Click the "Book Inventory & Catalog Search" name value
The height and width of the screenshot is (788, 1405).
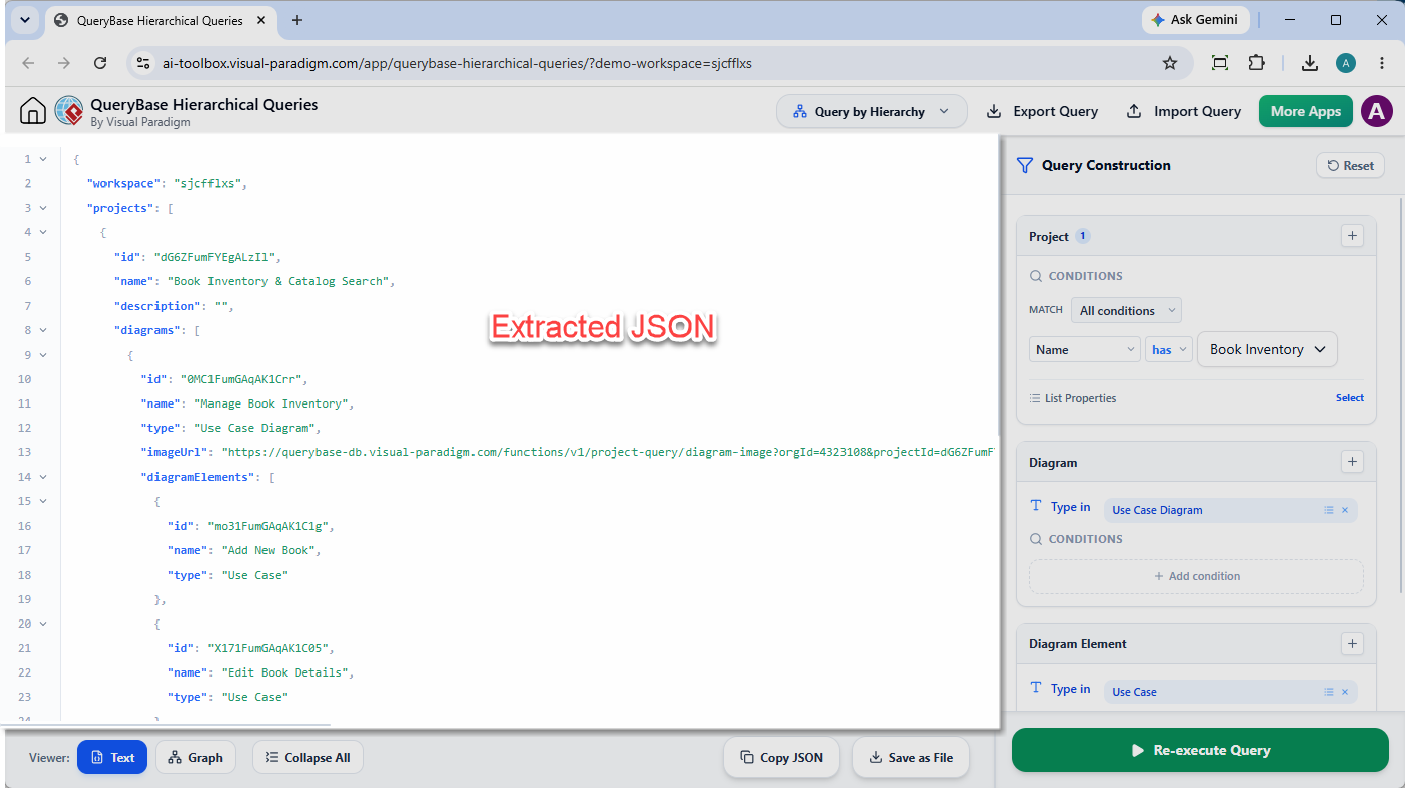coord(278,281)
